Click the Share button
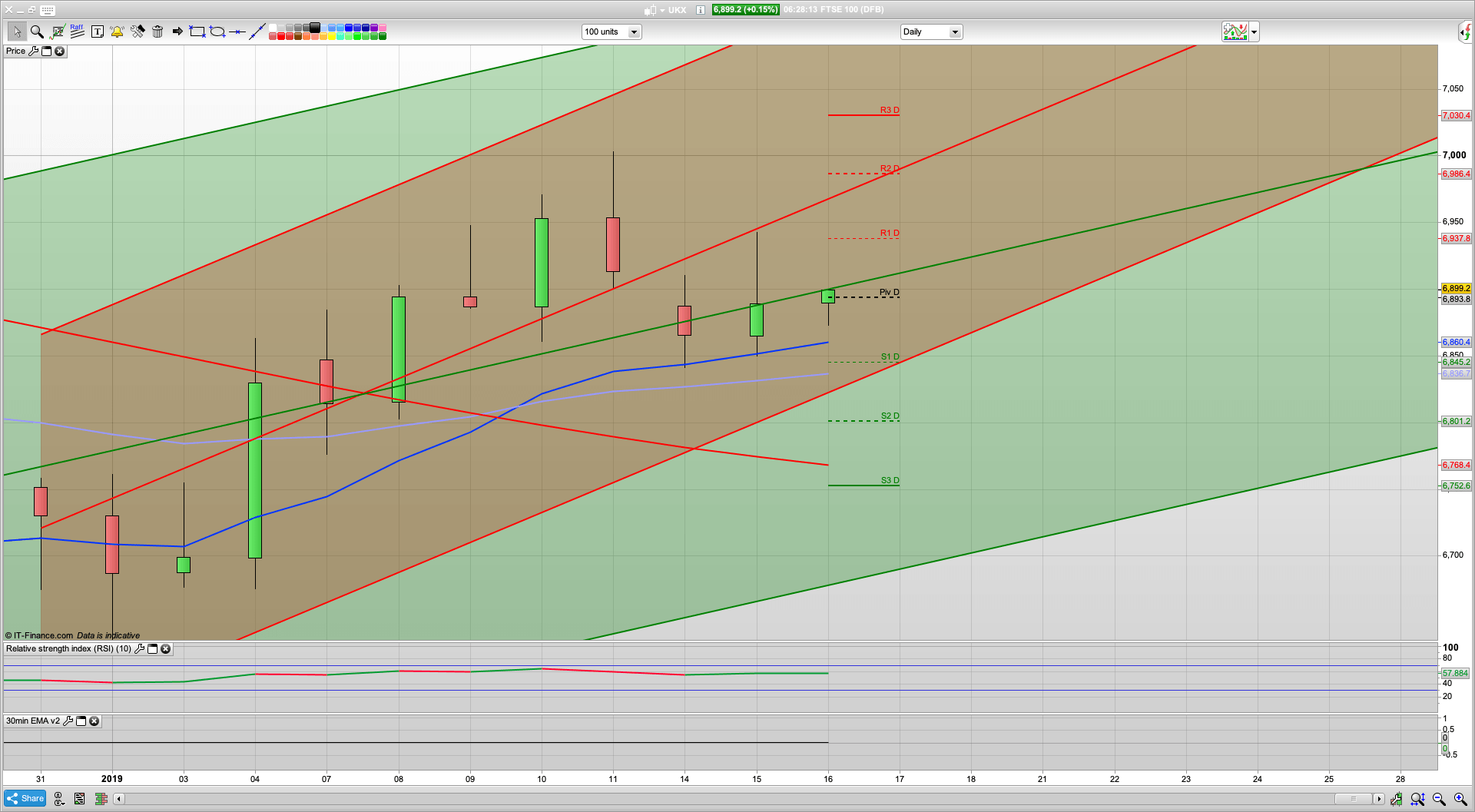The width and height of the screenshot is (1475, 812). 25,798
